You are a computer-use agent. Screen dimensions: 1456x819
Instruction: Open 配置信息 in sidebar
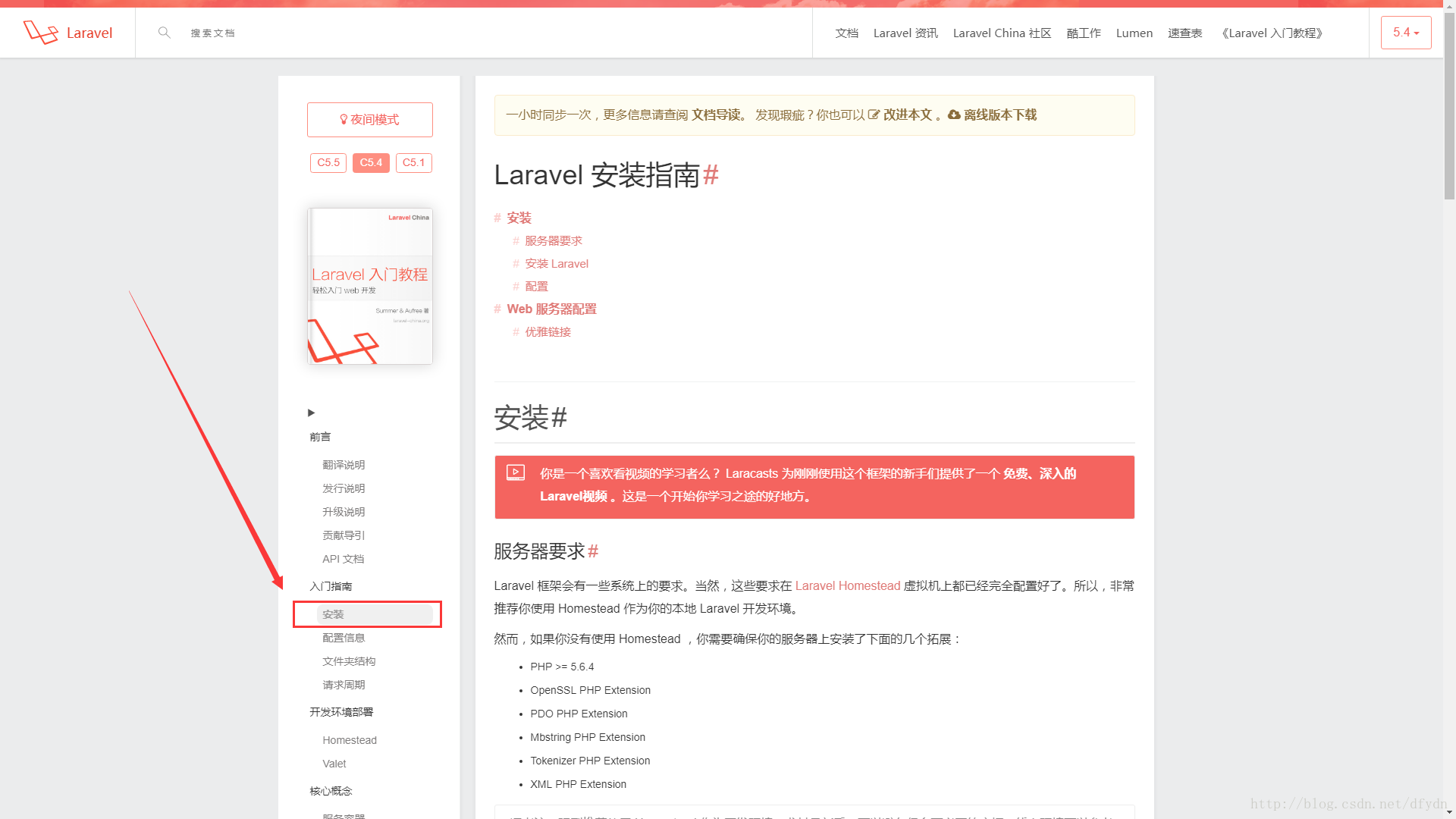click(344, 638)
